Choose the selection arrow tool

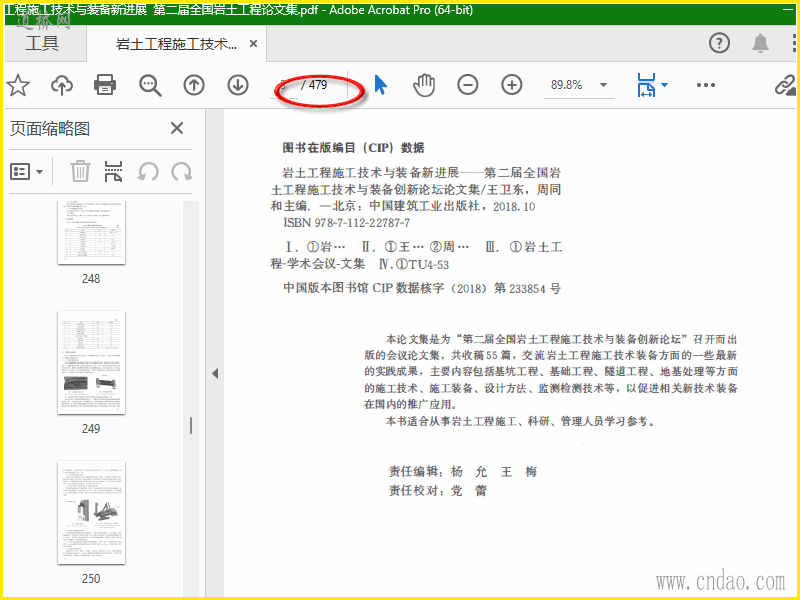coord(381,85)
